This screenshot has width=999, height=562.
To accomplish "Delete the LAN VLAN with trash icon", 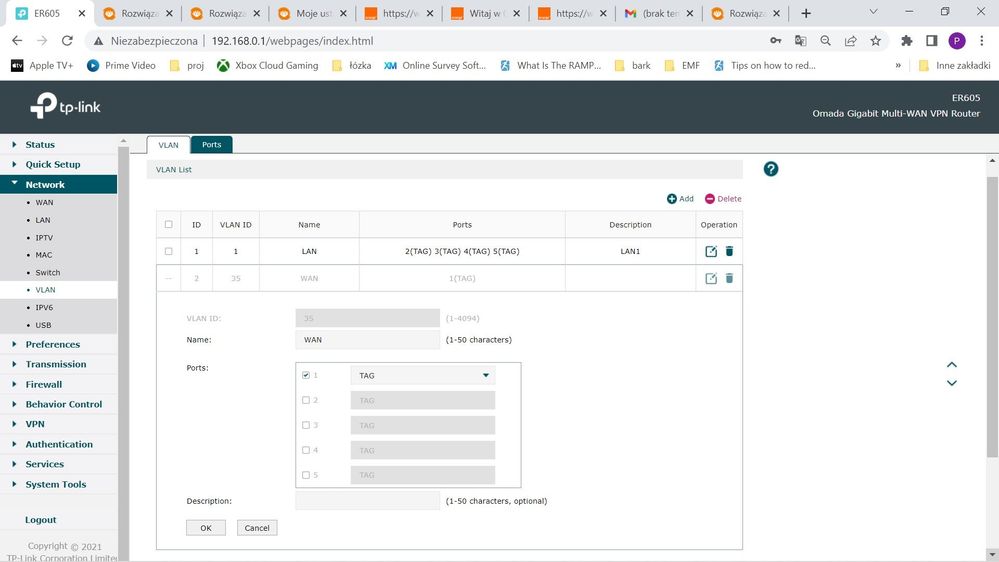I will coord(729,252).
